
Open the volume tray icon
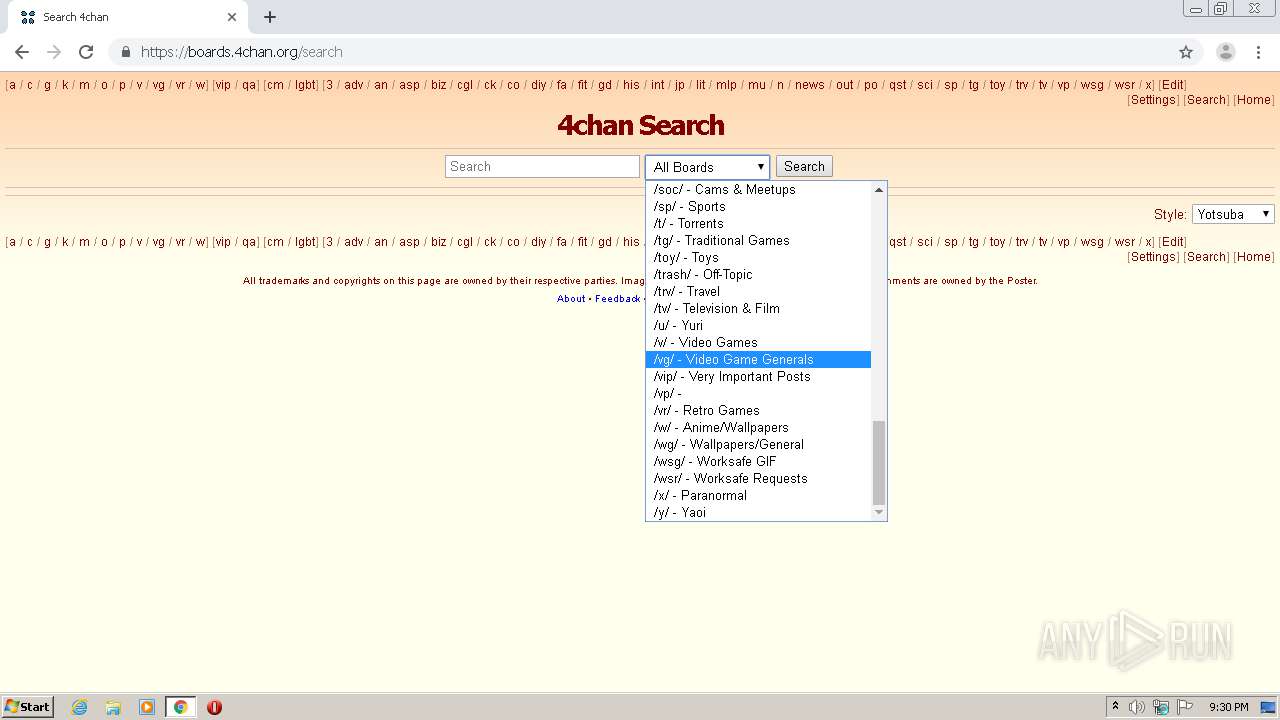coord(1137,707)
